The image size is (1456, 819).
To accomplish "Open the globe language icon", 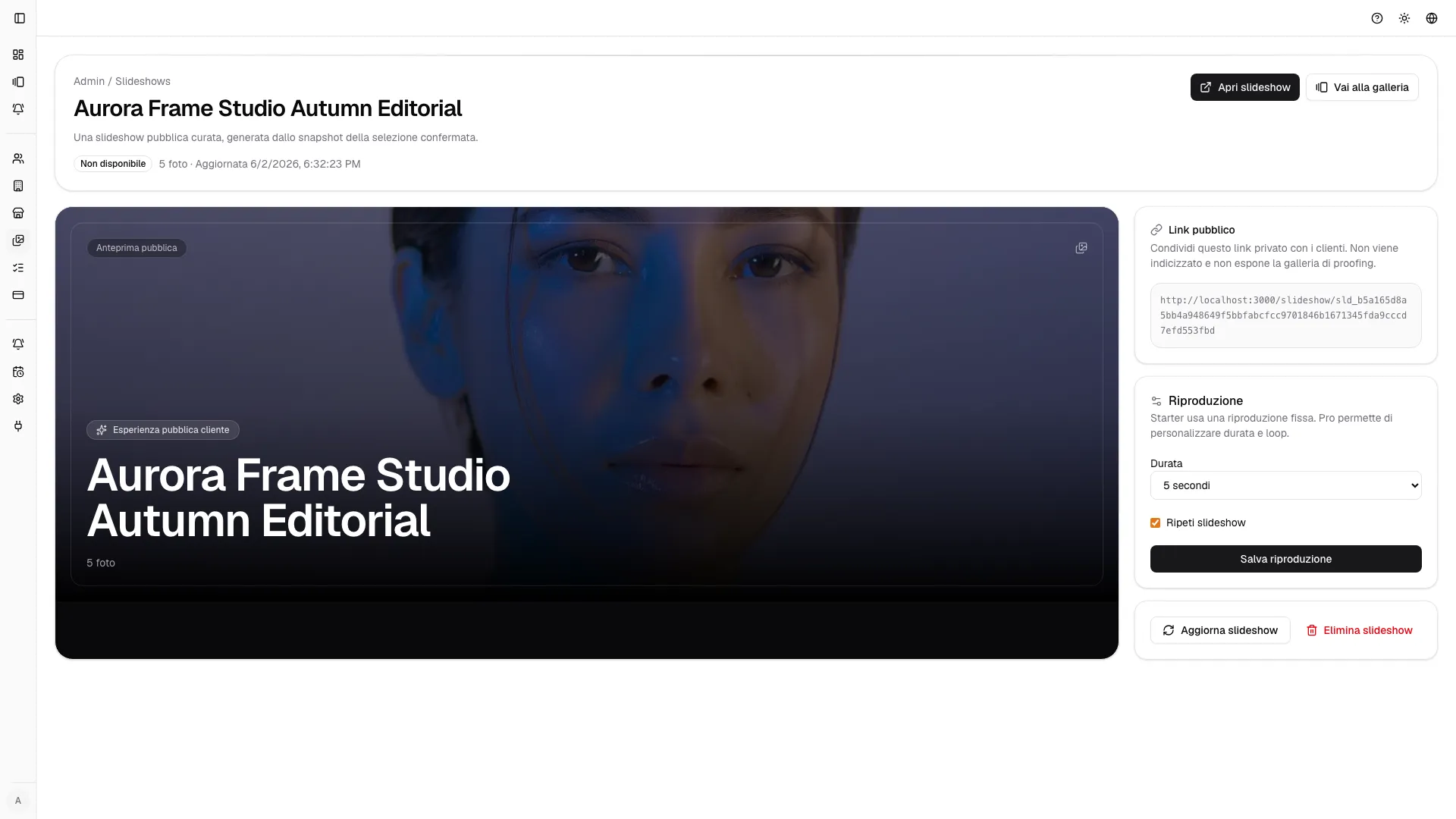I will [x=1432, y=18].
